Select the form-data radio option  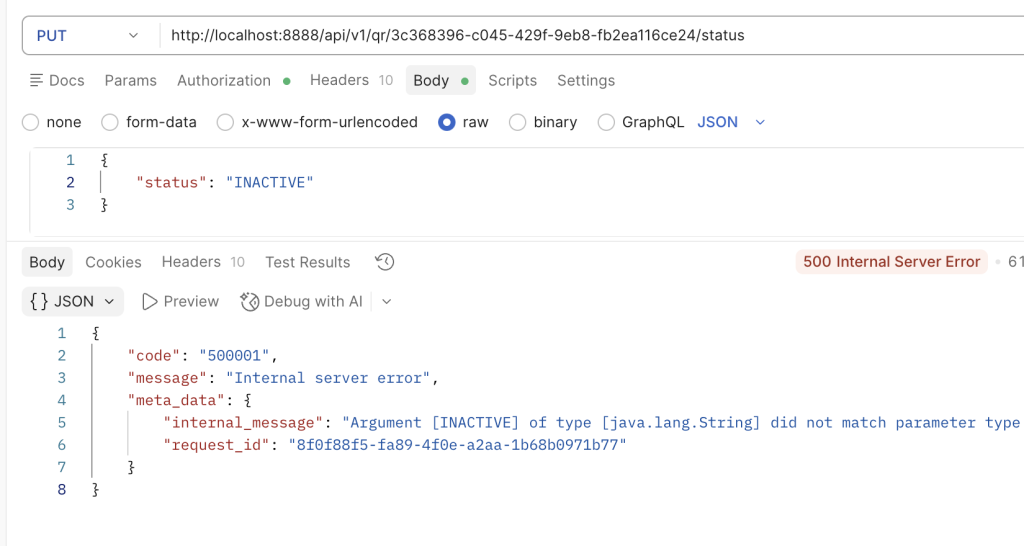(x=111, y=122)
